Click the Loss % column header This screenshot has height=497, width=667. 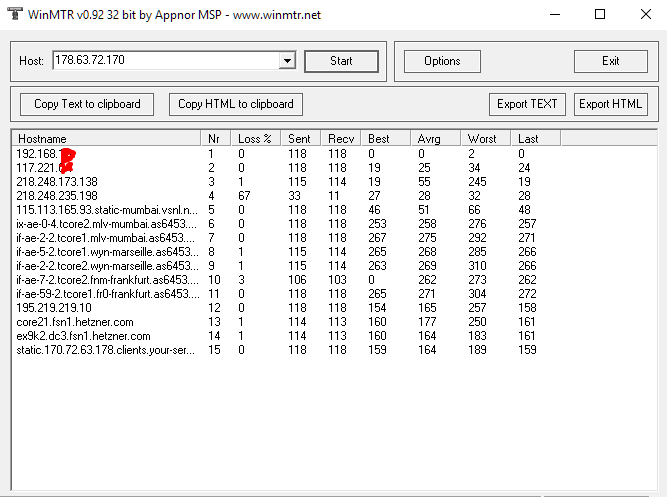tap(256, 139)
